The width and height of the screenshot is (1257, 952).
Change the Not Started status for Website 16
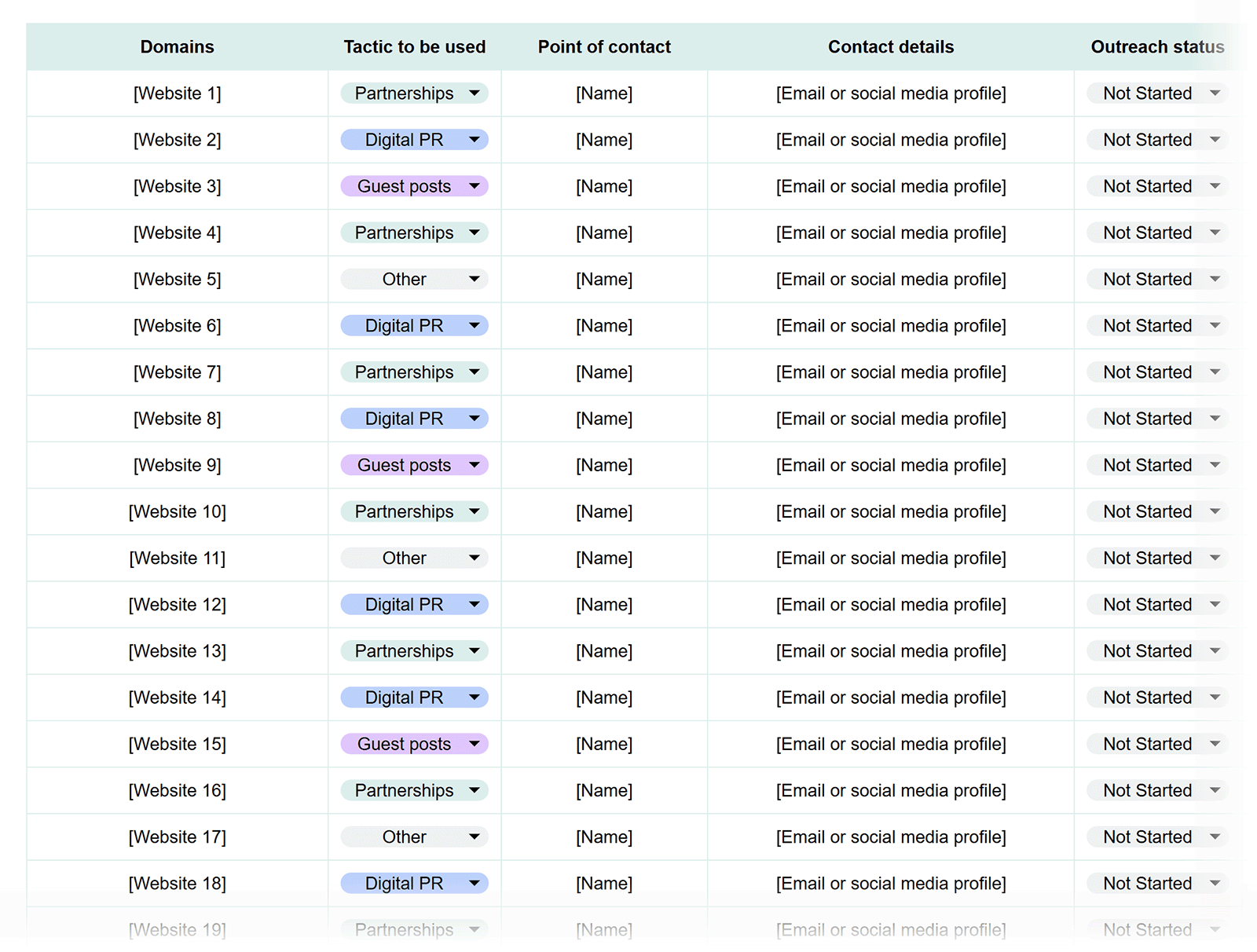click(1157, 790)
